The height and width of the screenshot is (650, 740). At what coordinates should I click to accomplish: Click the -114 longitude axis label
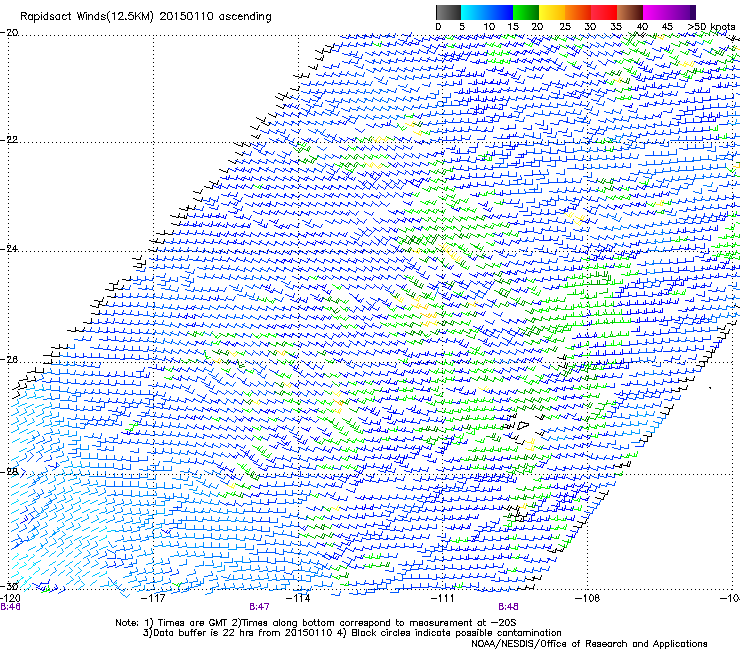[298, 598]
